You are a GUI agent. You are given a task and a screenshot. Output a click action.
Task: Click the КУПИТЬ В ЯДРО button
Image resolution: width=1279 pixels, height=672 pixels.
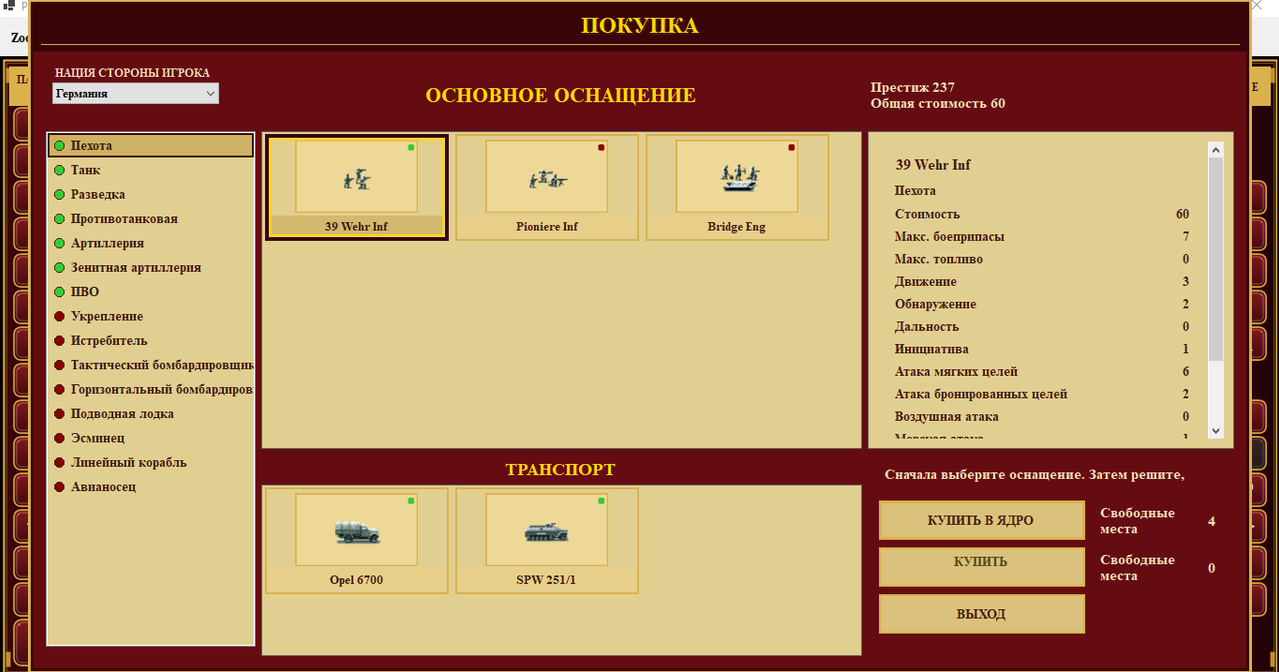(x=981, y=520)
